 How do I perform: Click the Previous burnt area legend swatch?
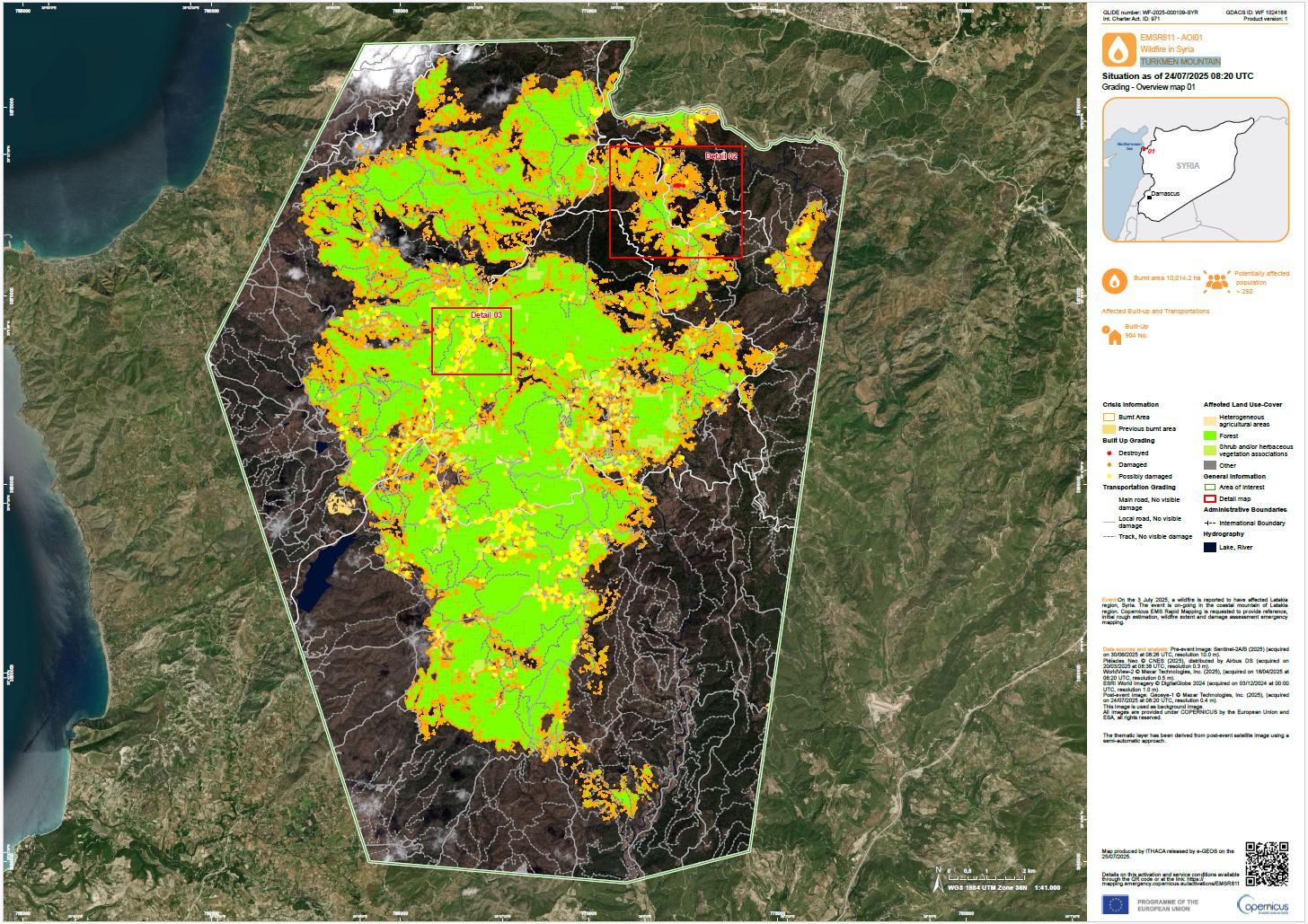coord(1109,429)
